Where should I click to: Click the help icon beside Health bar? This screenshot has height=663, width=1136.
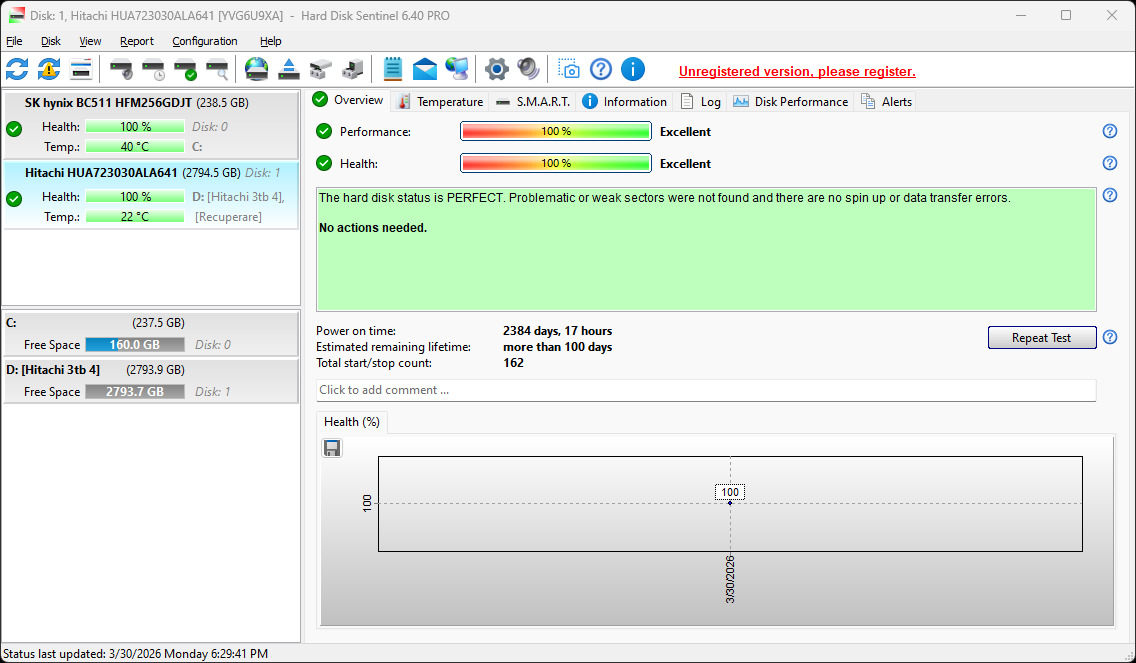pyautogui.click(x=1109, y=163)
